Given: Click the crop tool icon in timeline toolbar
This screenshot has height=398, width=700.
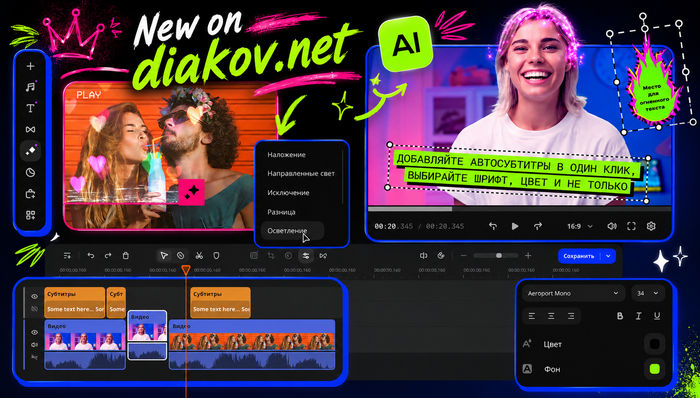Looking at the screenshot, I should coord(271,256).
